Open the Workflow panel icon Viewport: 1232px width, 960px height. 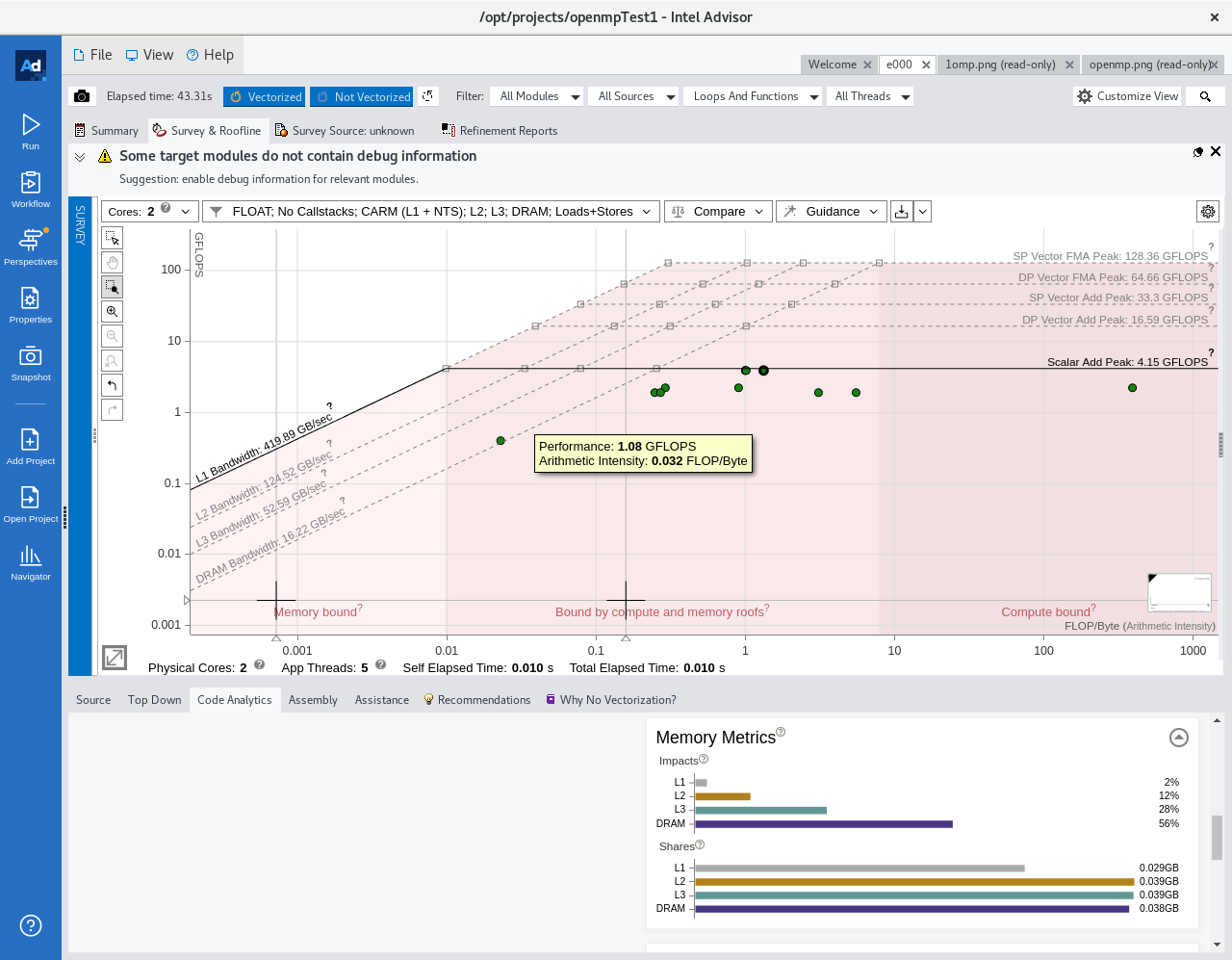[31, 189]
